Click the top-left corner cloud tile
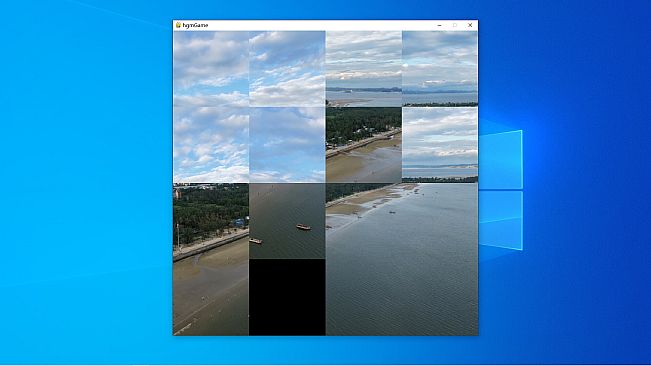The image size is (651, 366). tap(211, 69)
